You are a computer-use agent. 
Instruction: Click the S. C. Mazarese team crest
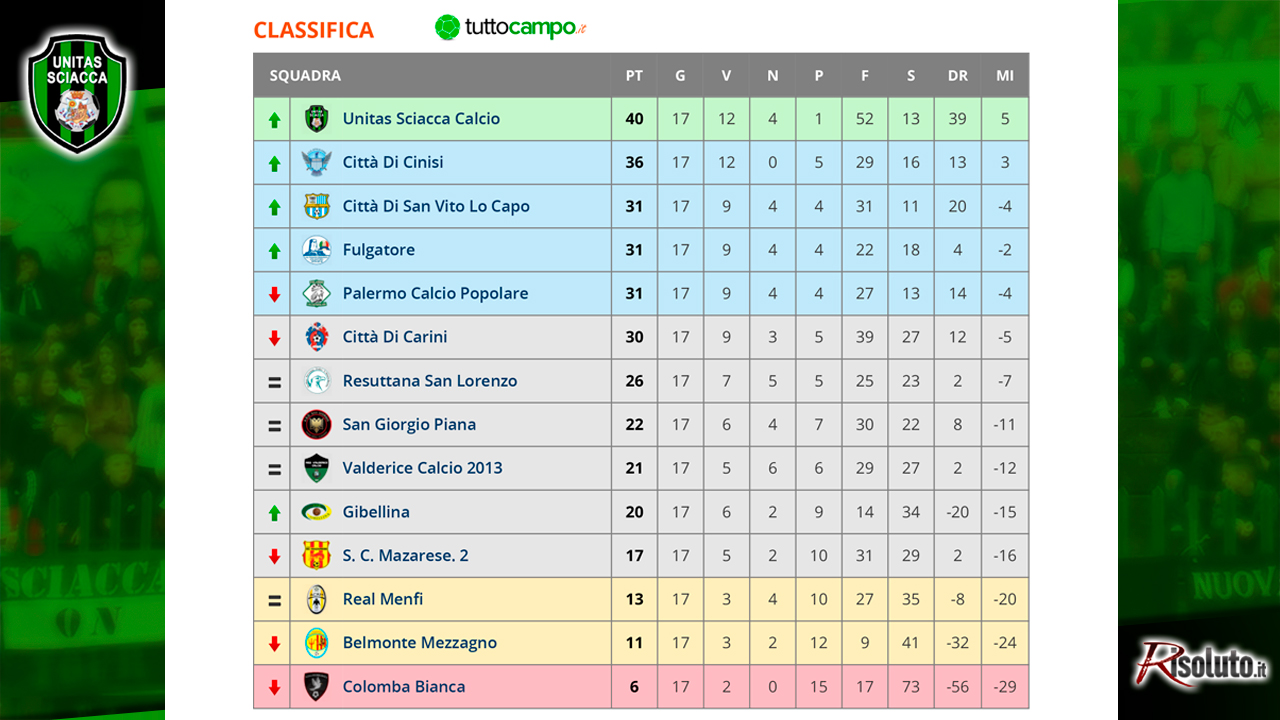(x=316, y=555)
